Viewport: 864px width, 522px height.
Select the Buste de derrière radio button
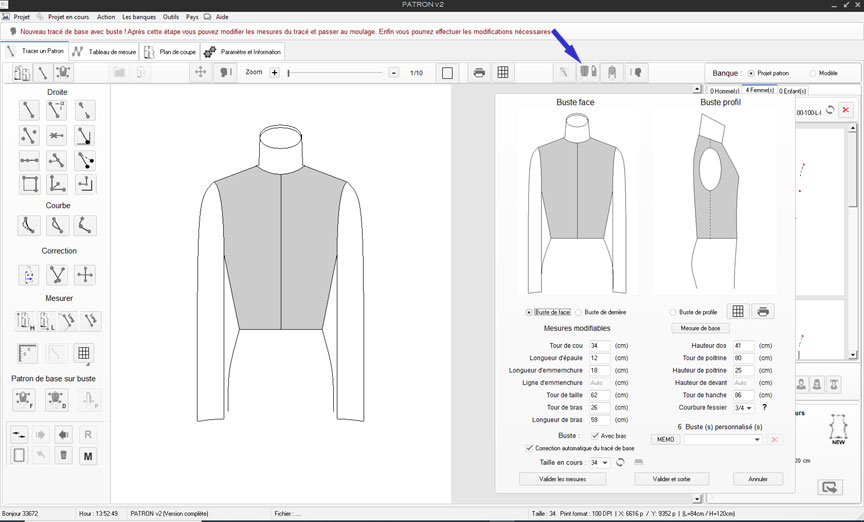pos(579,312)
